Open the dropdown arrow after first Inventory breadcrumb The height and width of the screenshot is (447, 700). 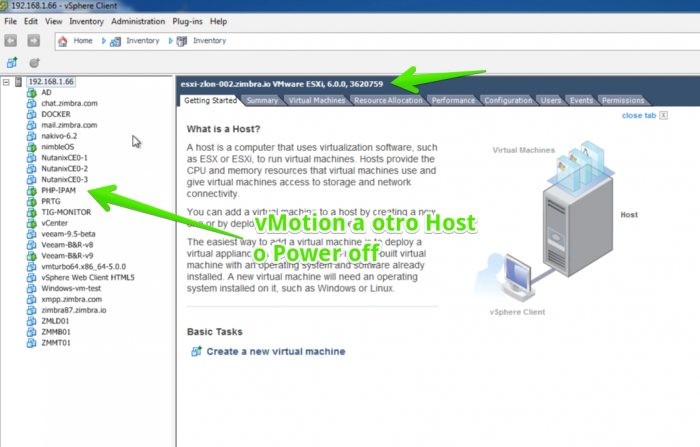click(170, 41)
